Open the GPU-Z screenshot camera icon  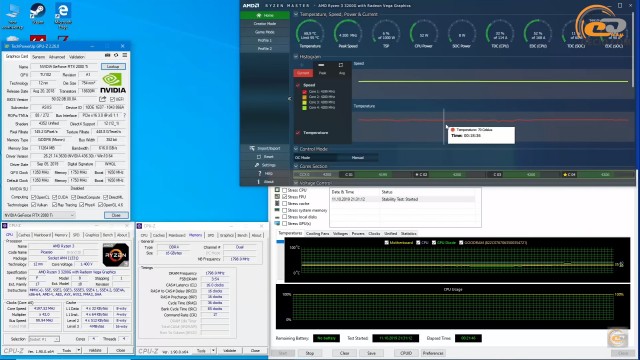click(107, 55)
